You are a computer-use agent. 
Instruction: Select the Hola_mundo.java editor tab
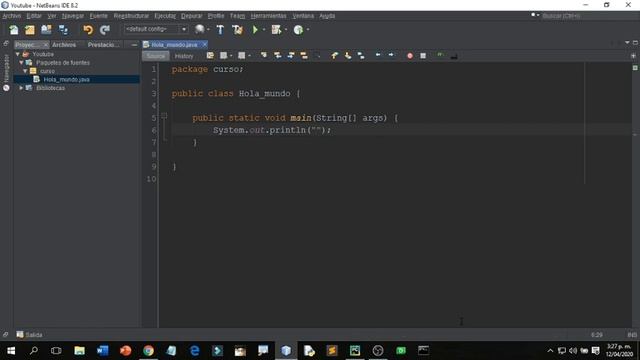click(174, 44)
